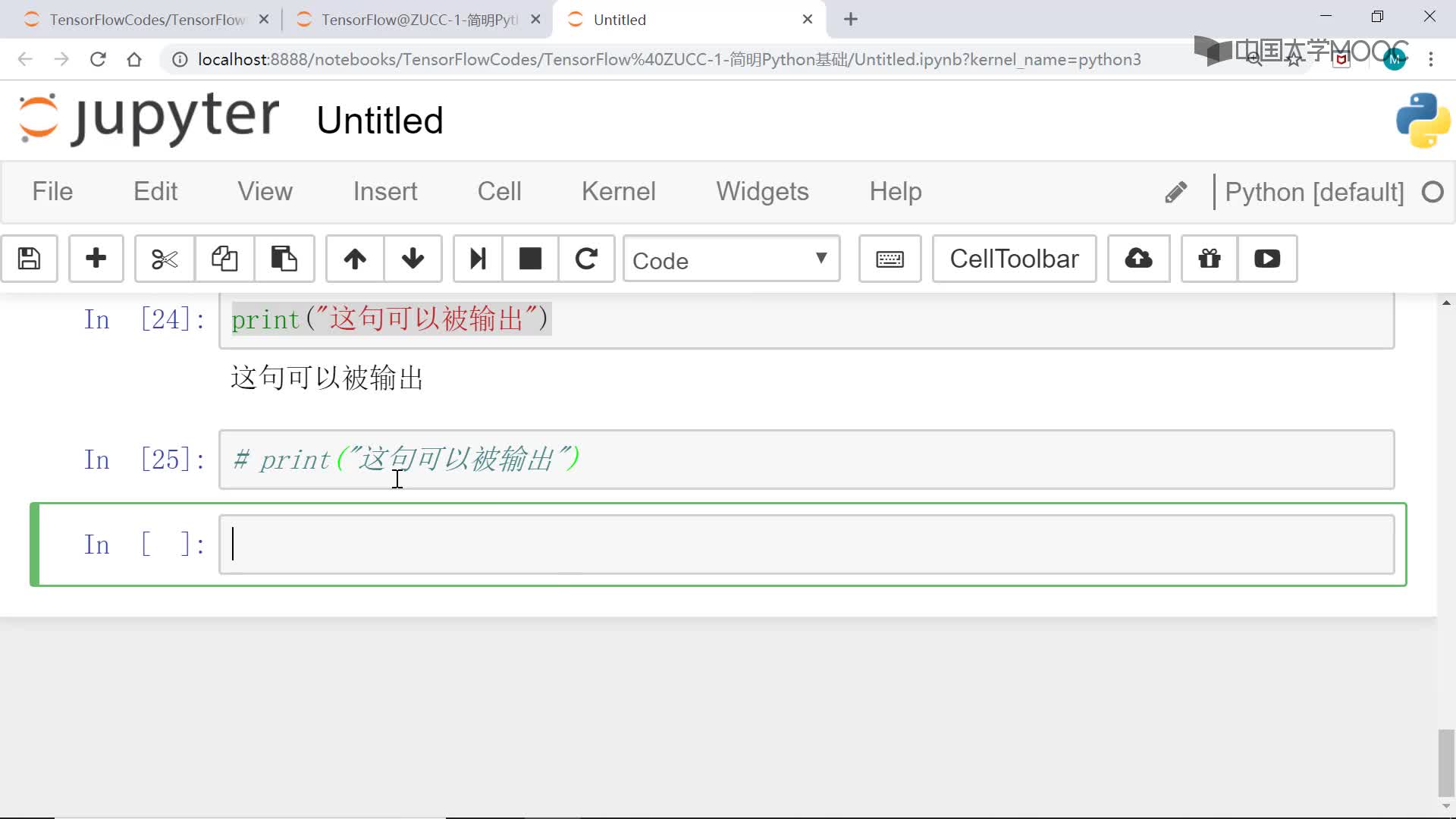The image size is (1456, 819).
Task: Close the Untitled browser tab
Action: (808, 20)
